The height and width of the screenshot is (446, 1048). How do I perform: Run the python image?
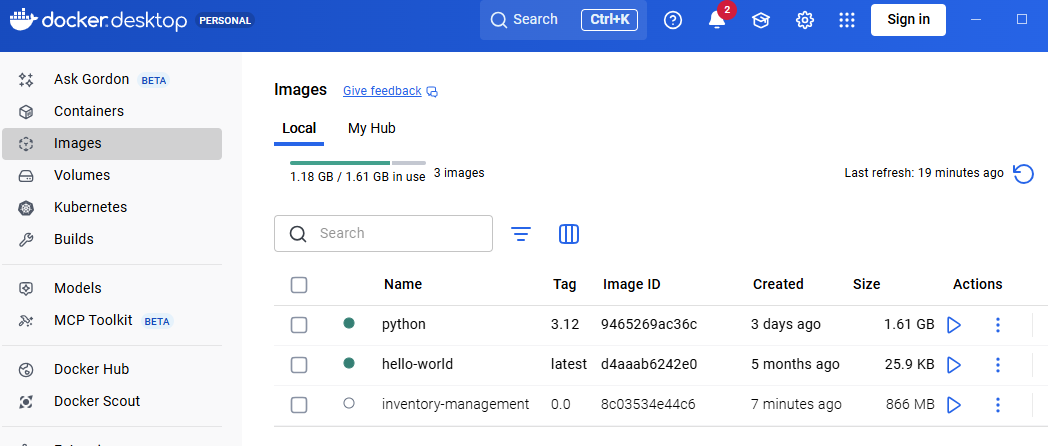(954, 326)
